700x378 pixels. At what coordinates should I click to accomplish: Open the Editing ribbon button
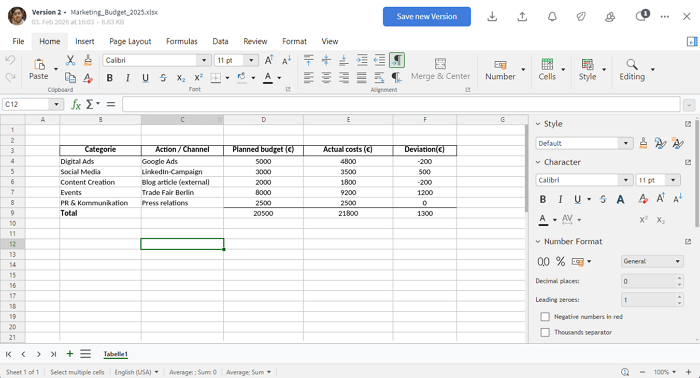(632, 69)
